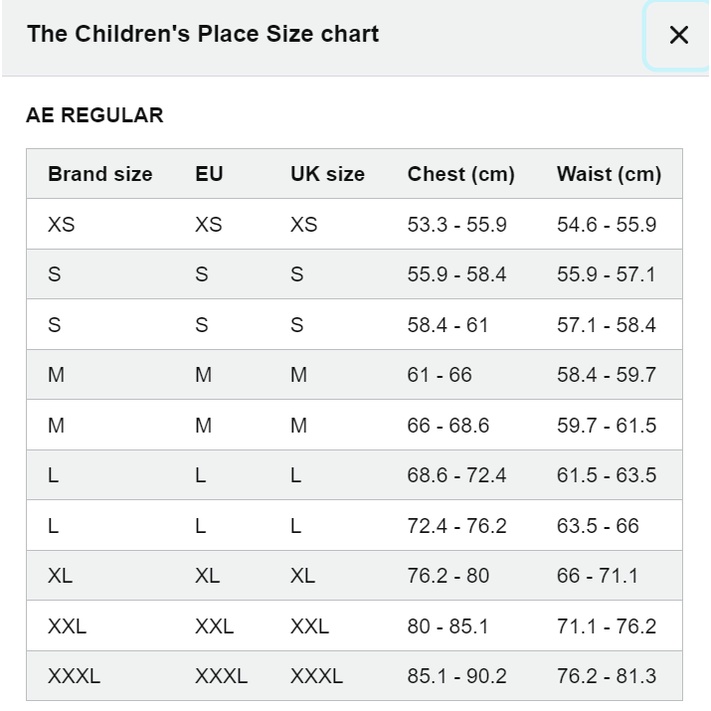711x711 pixels.
Task: Select the XS brand size cell
Action: point(61,225)
